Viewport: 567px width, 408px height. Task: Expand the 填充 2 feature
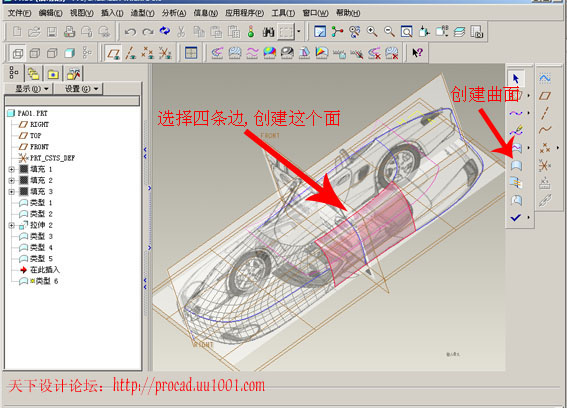[x=11, y=180]
